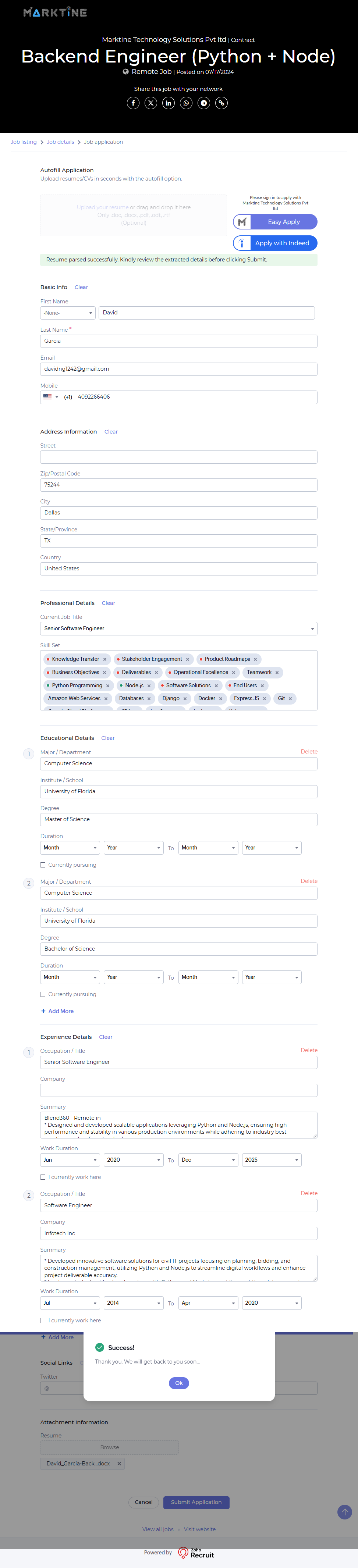Share job via LinkedIn icon
The height and width of the screenshot is (1568, 358).
[x=169, y=103]
